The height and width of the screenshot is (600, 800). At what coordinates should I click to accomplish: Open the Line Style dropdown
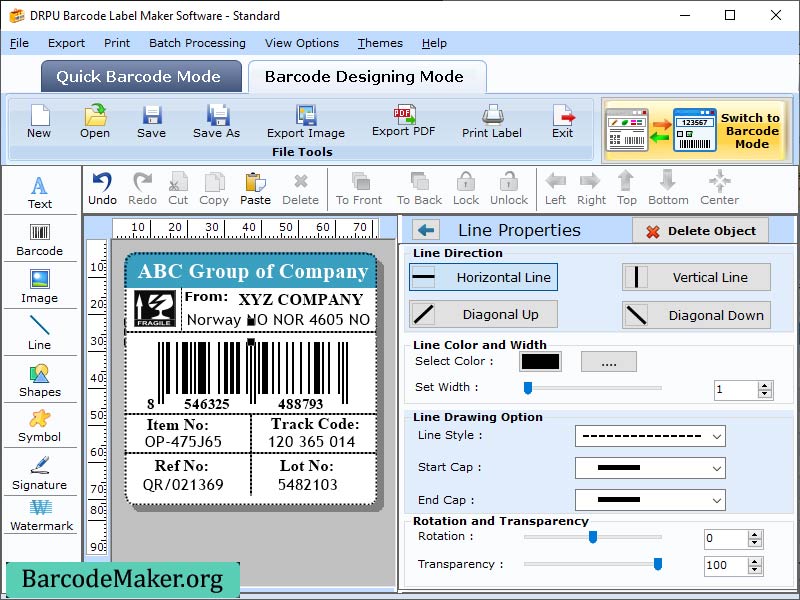pyautogui.click(x=650, y=436)
